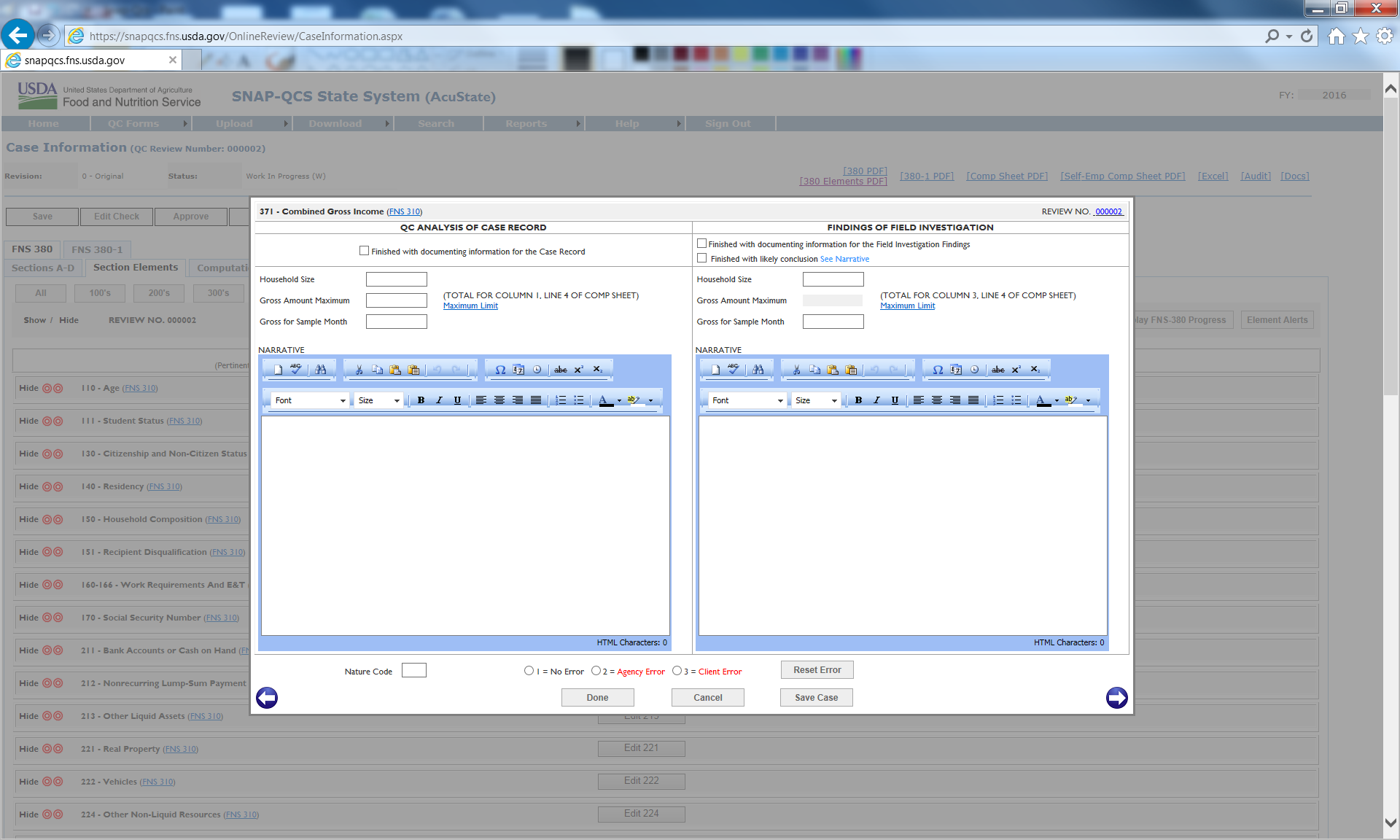Click the Nature Code input field
Image resolution: width=1400 pixels, height=840 pixels.
coord(413,671)
